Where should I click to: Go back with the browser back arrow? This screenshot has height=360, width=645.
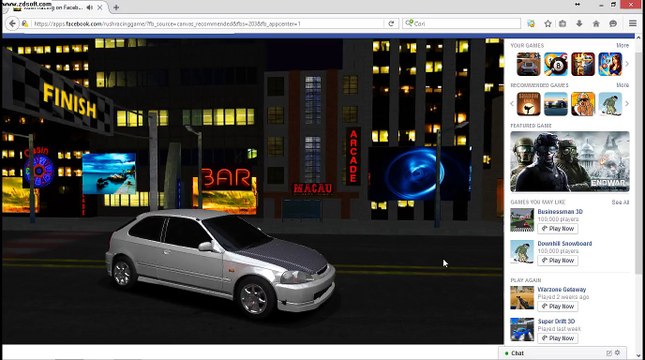(12, 24)
